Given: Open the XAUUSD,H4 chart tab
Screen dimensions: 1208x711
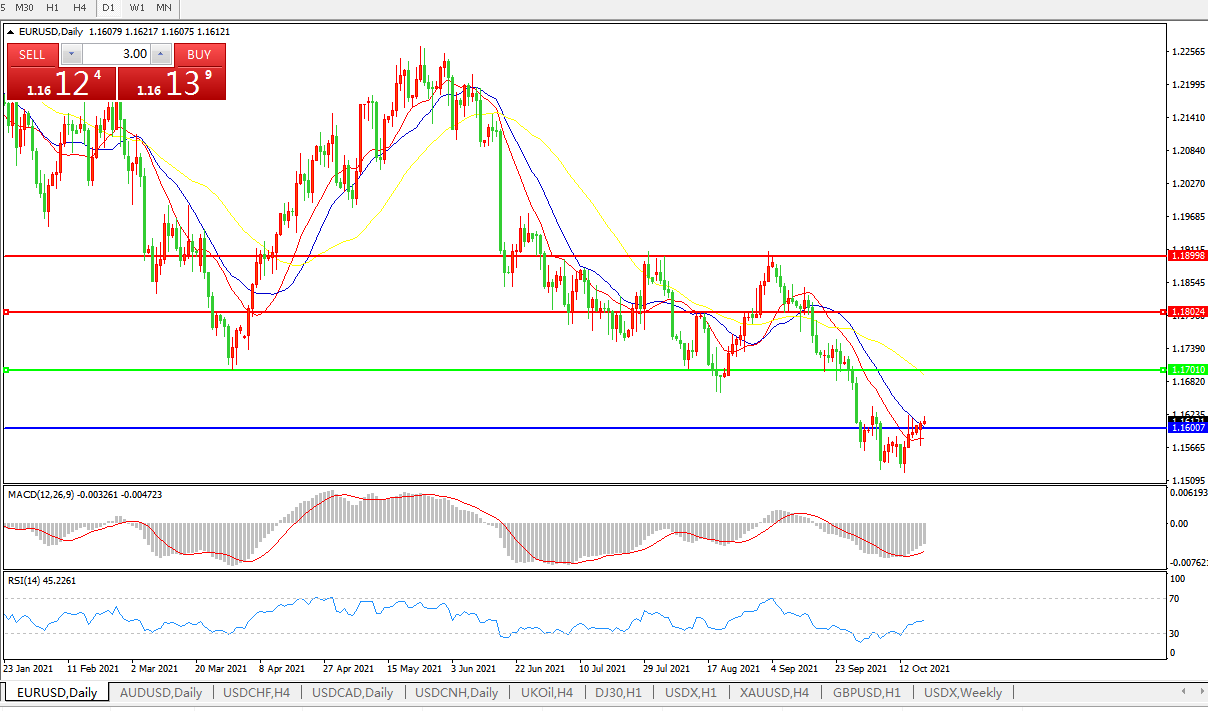Looking at the screenshot, I should coord(774,692).
